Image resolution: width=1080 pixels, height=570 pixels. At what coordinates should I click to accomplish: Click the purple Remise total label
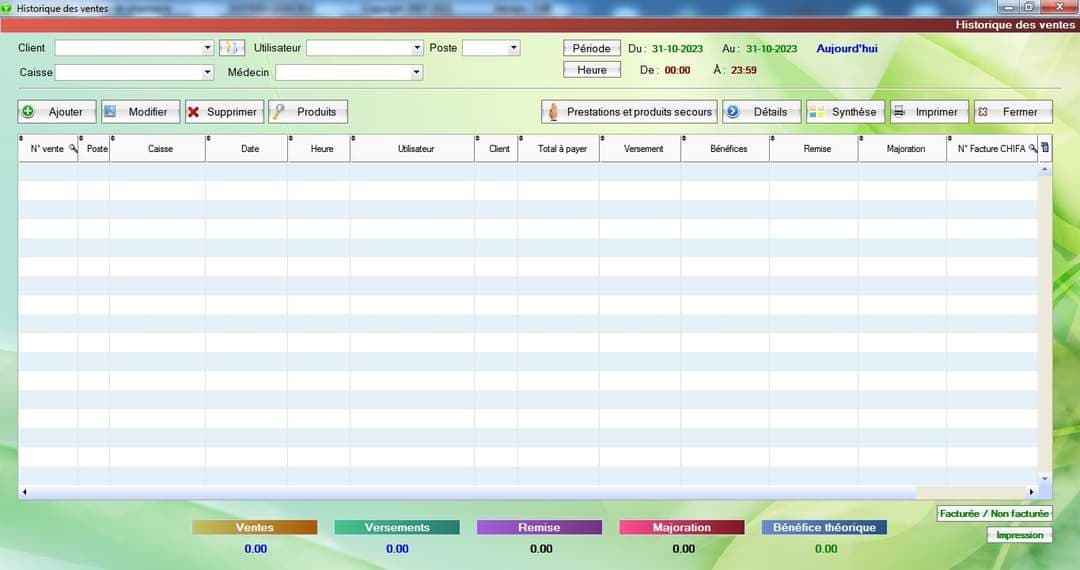[539, 527]
